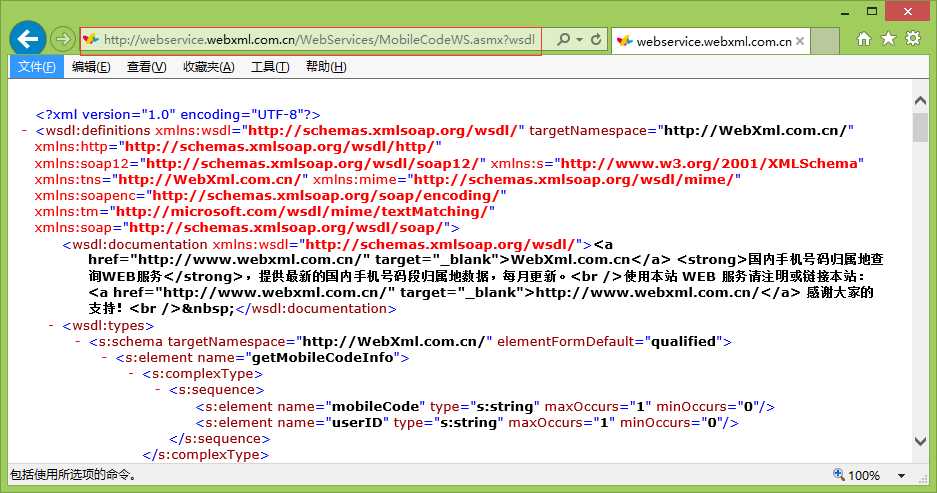The height and width of the screenshot is (493, 937).
Task: Click the Refresh page icon
Action: pyautogui.click(x=596, y=39)
